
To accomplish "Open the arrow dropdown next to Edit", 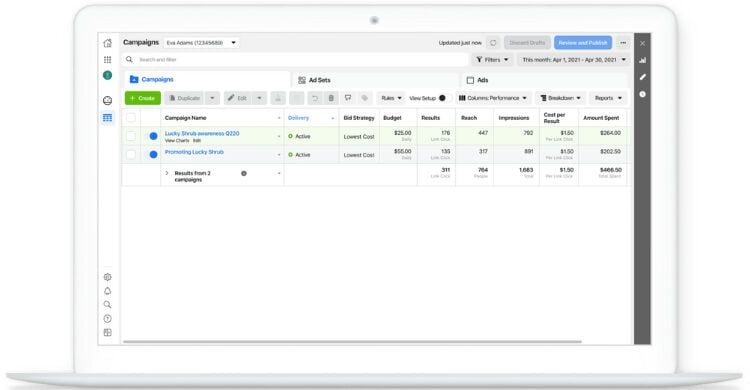I will coord(259,98).
